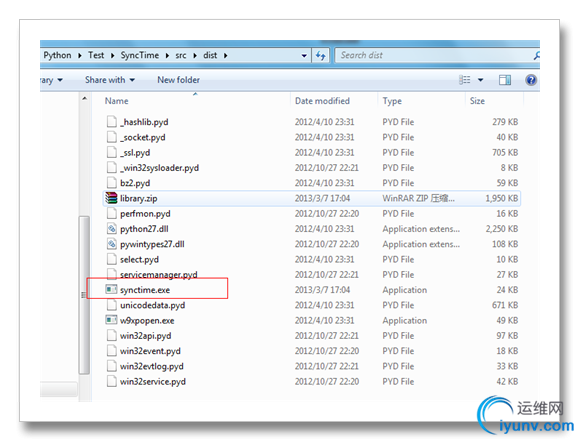Open the Include in library dropdown
Screen dimensions: 580x442
coord(51,80)
